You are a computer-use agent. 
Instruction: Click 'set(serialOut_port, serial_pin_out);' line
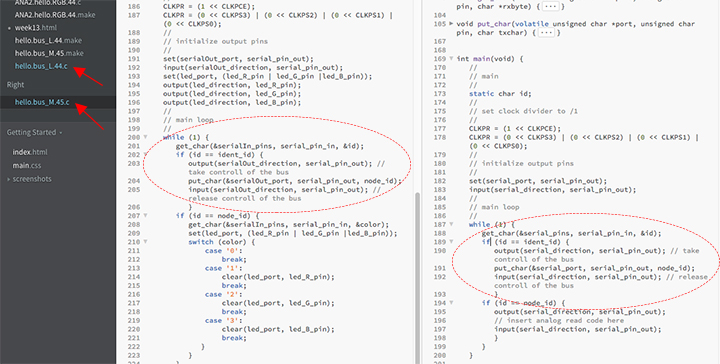tap(238, 59)
